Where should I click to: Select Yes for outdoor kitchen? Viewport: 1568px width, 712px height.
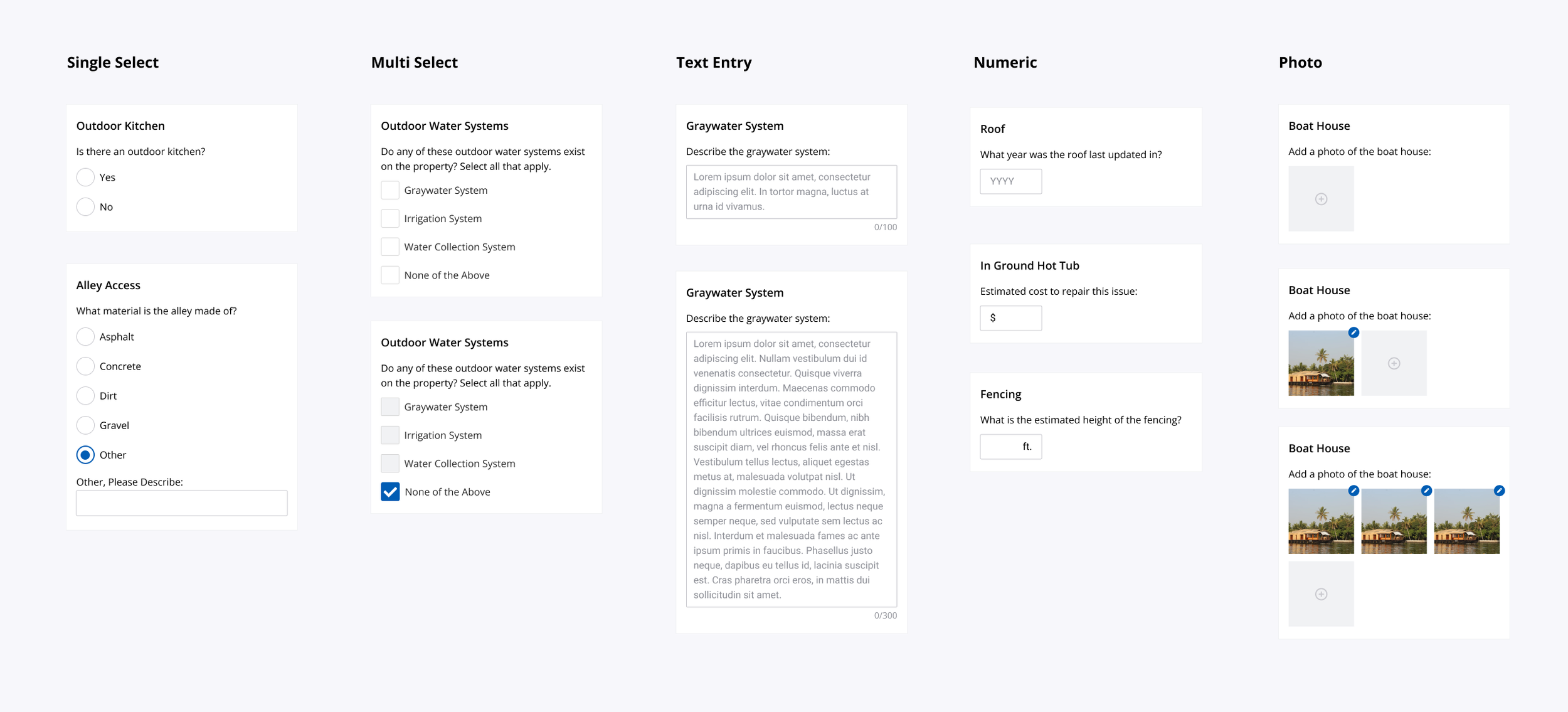[85, 178]
